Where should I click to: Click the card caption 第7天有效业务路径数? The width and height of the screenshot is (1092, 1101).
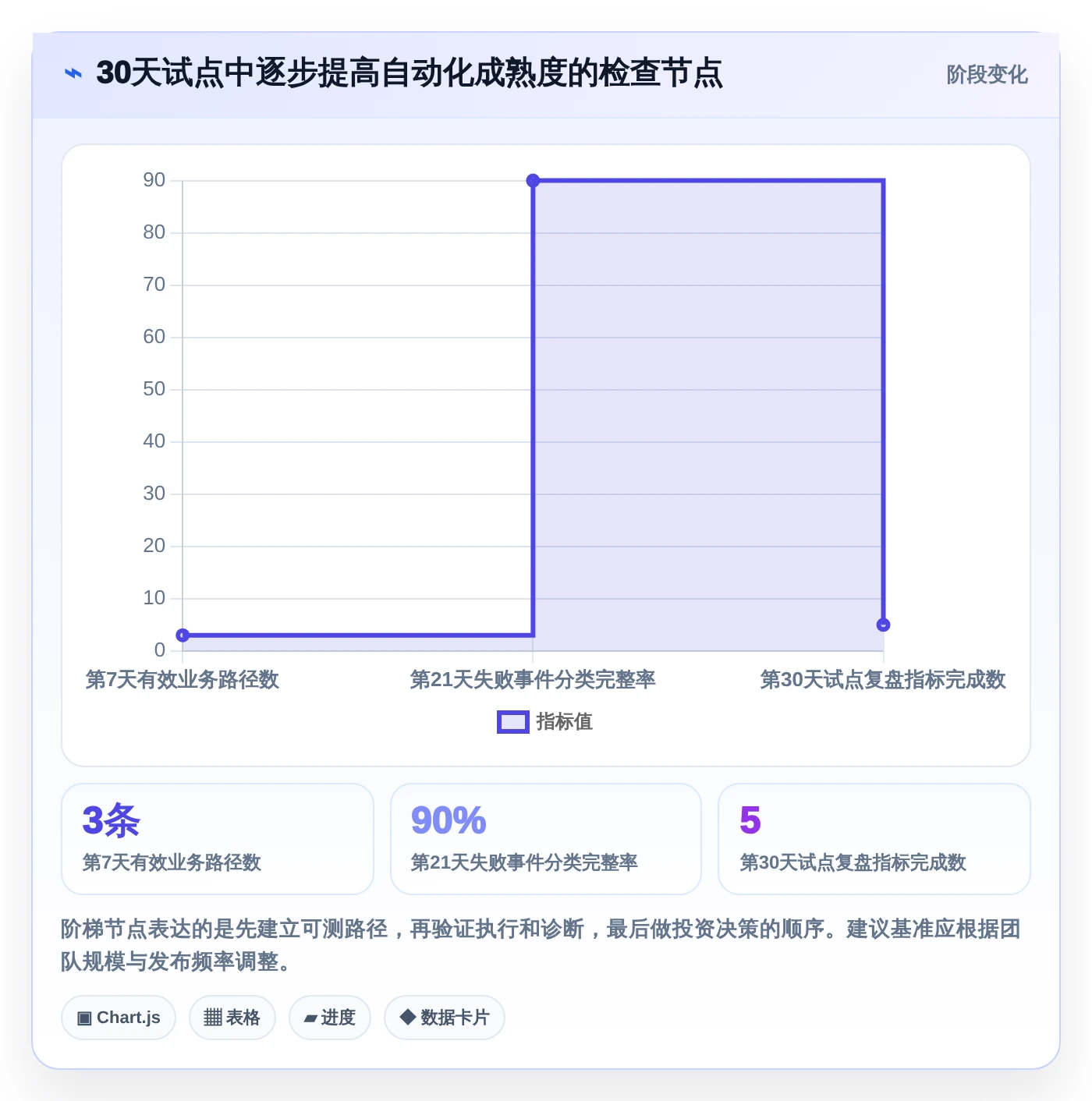click(x=172, y=862)
